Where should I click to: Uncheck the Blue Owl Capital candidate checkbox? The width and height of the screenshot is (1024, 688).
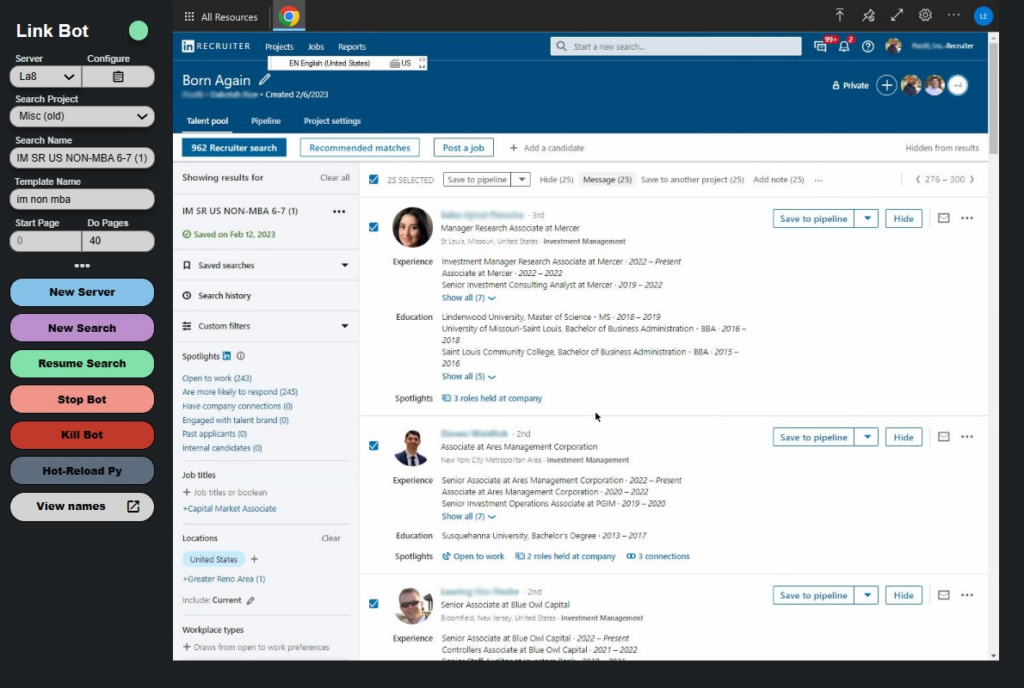(x=374, y=604)
